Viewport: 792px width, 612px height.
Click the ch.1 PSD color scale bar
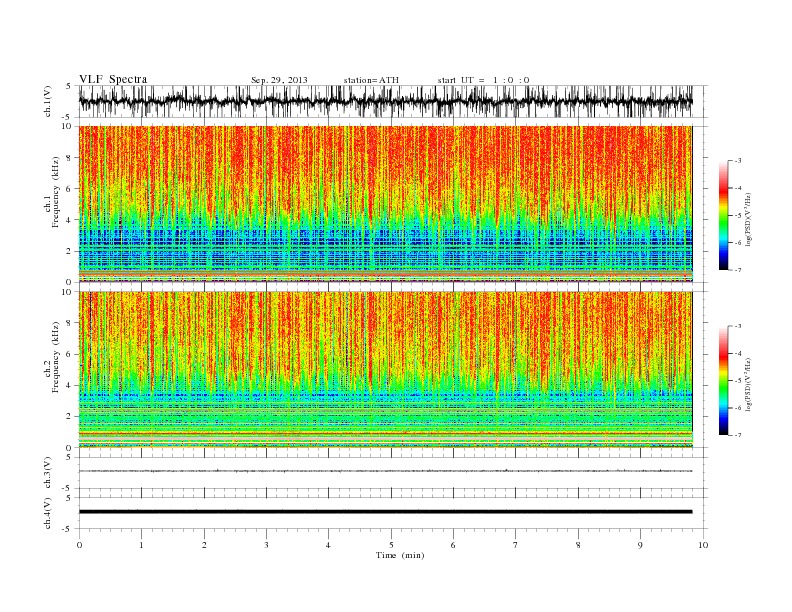(x=723, y=215)
